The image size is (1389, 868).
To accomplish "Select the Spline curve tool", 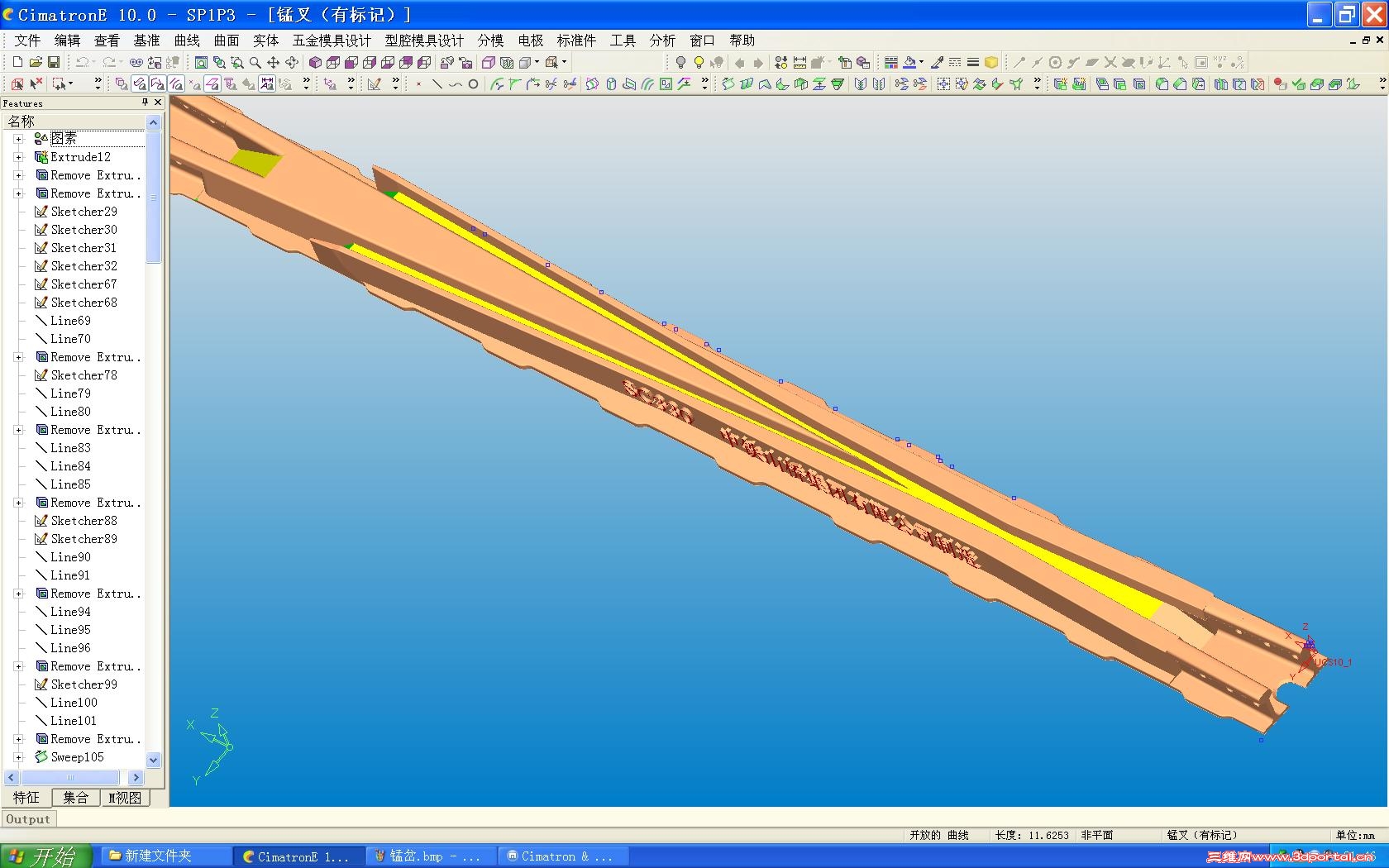I will [455, 83].
